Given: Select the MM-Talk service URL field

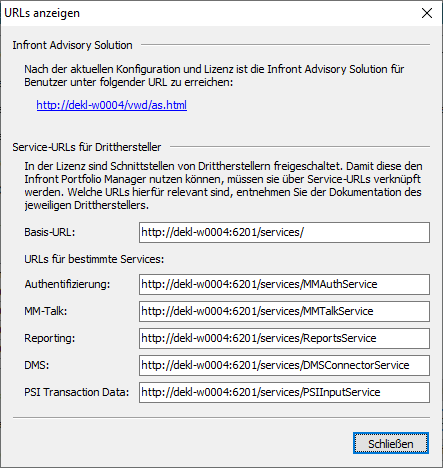Looking at the screenshot, I should click(284, 311).
